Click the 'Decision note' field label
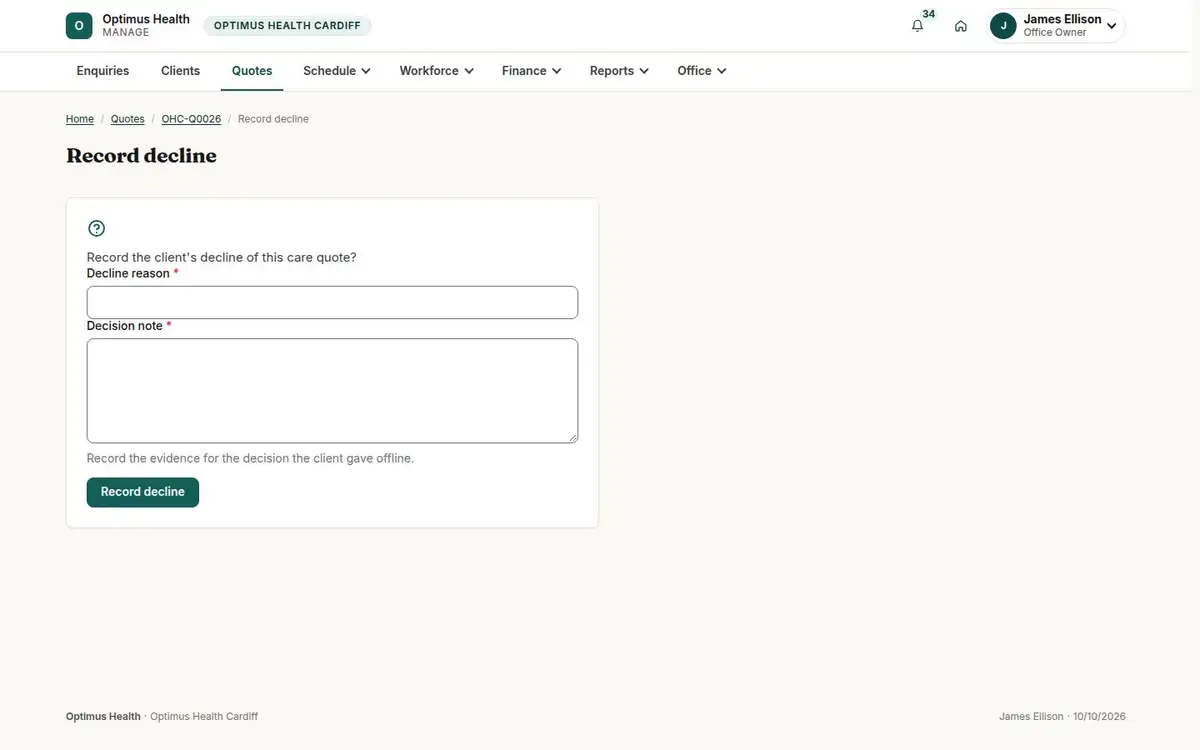Screen dimensions: 1200x750 point(125,325)
